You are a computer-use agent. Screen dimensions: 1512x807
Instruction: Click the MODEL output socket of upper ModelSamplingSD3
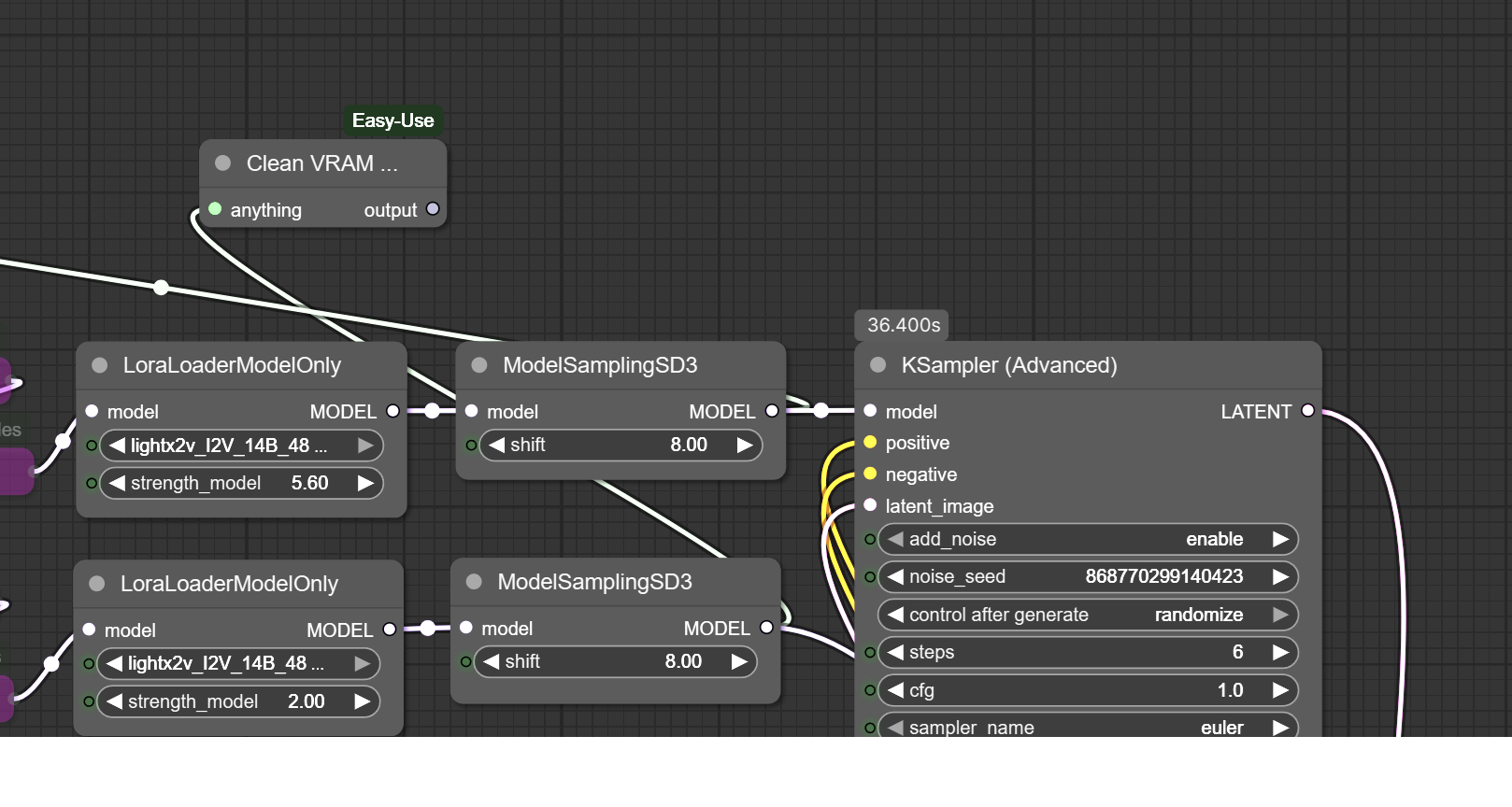point(772,411)
